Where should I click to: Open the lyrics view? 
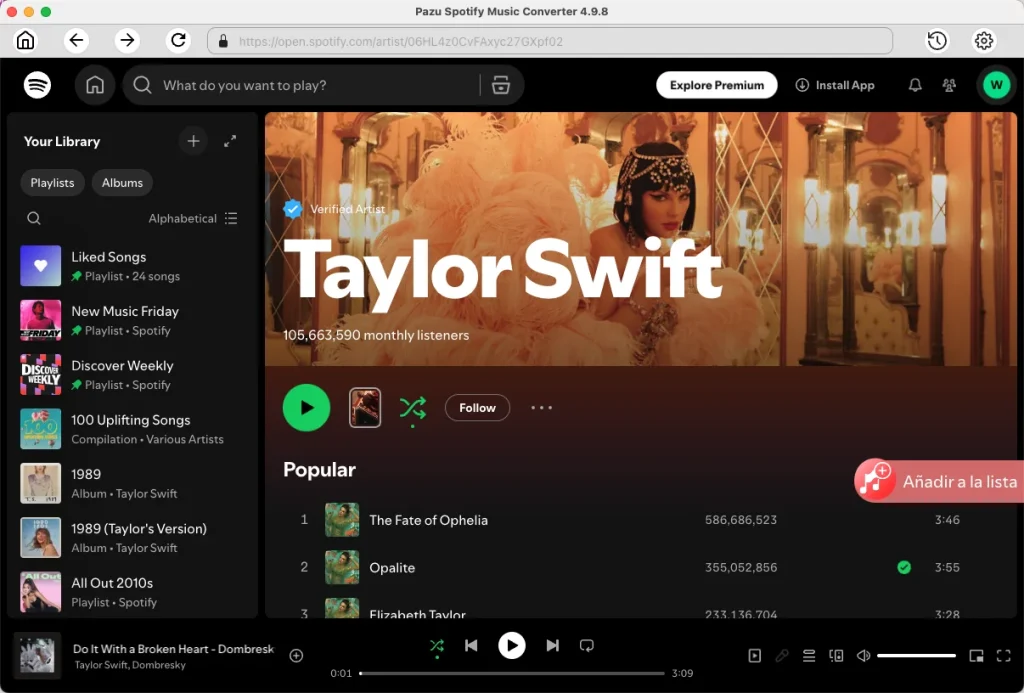pyautogui.click(x=782, y=655)
